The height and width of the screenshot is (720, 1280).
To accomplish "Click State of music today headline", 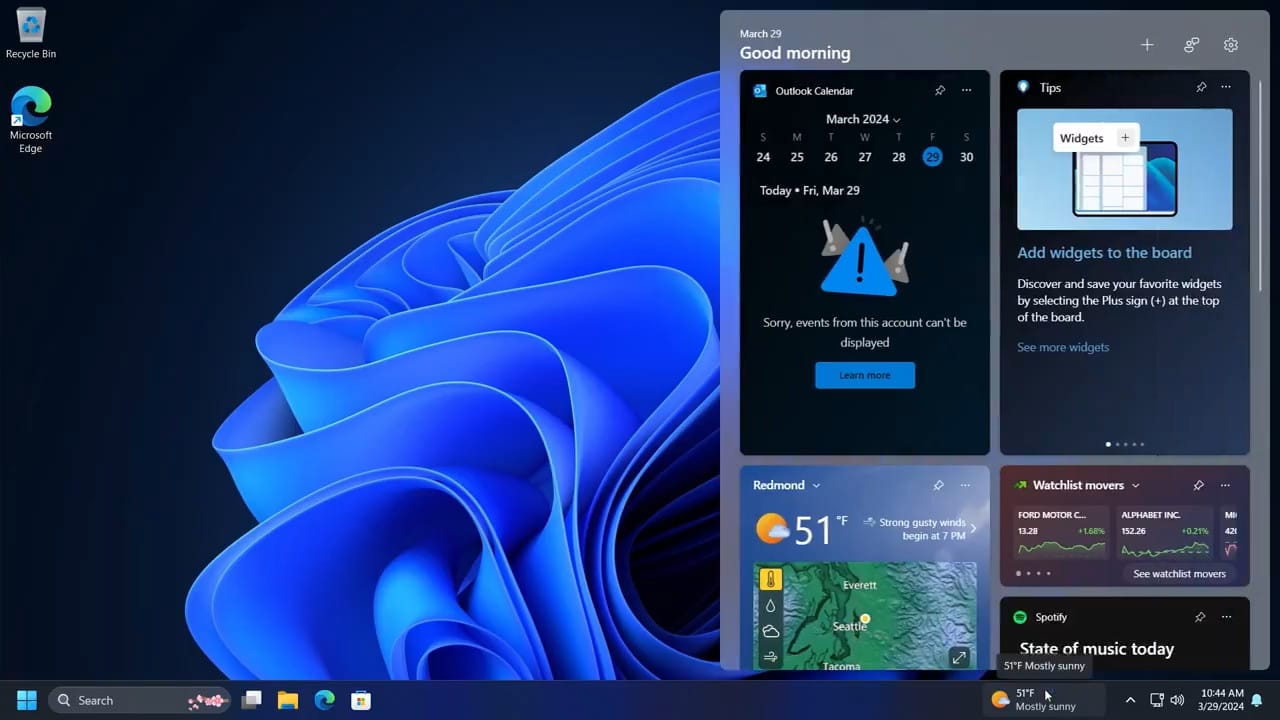I will tap(1096, 649).
